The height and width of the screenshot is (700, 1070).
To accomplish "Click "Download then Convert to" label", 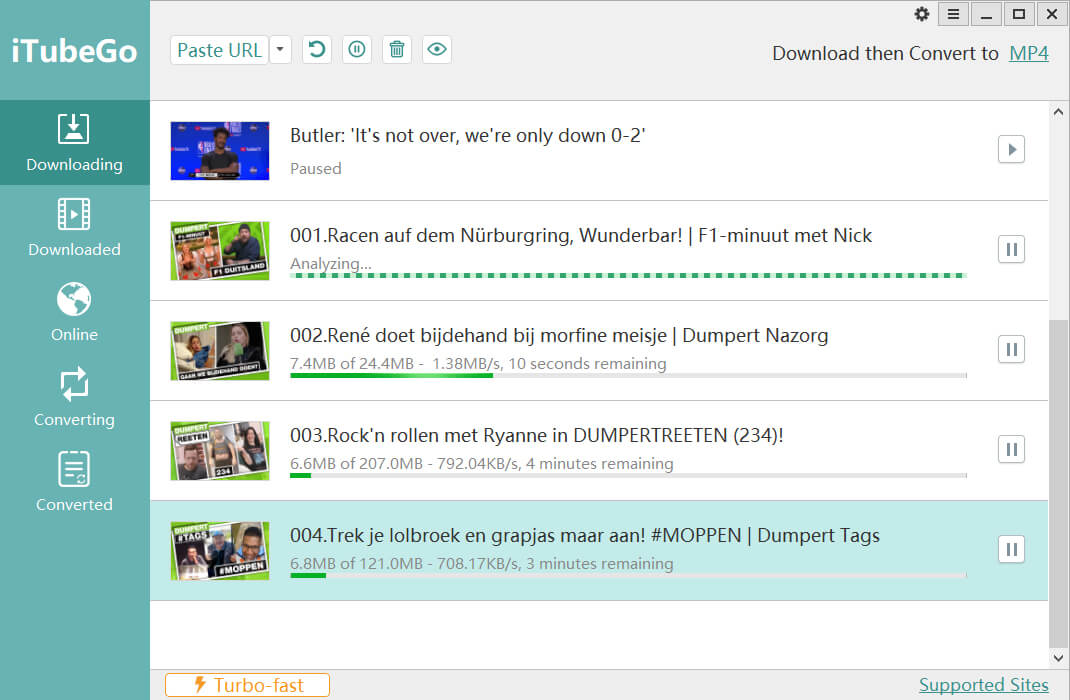I will [885, 53].
